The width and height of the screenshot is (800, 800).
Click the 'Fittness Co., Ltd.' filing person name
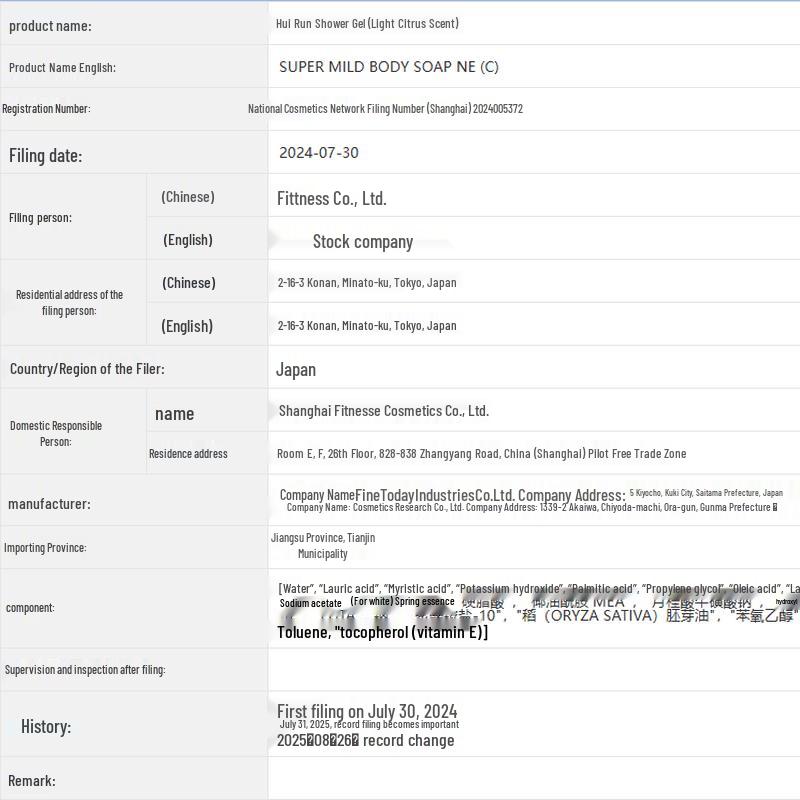point(331,199)
